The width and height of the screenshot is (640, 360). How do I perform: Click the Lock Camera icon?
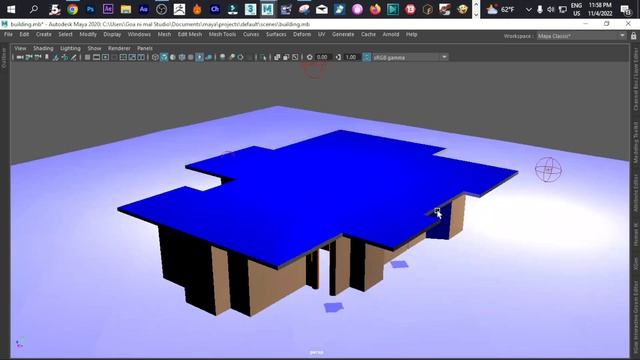29,58
